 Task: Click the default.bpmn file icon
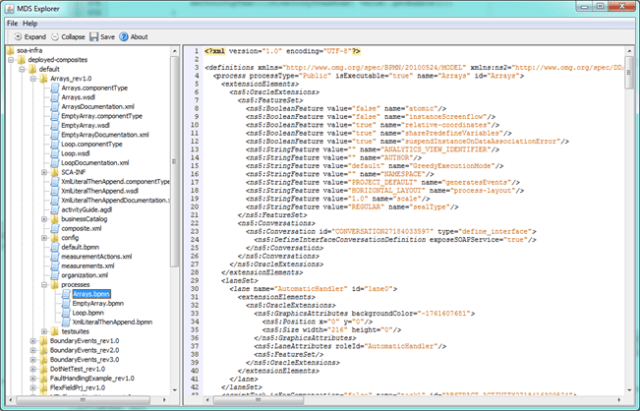pyautogui.click(x=55, y=247)
